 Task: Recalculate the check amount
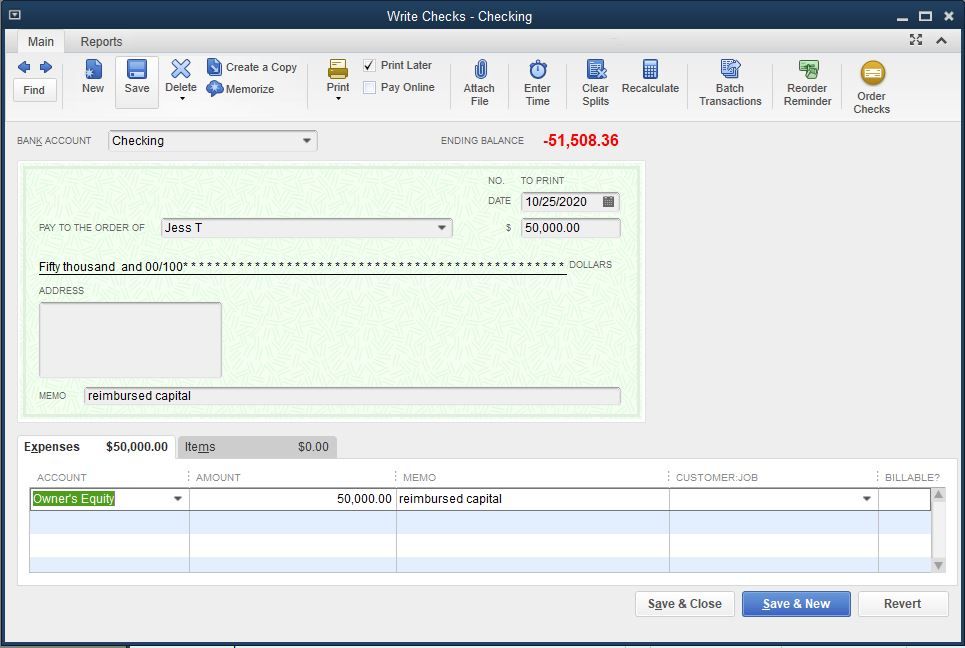650,77
